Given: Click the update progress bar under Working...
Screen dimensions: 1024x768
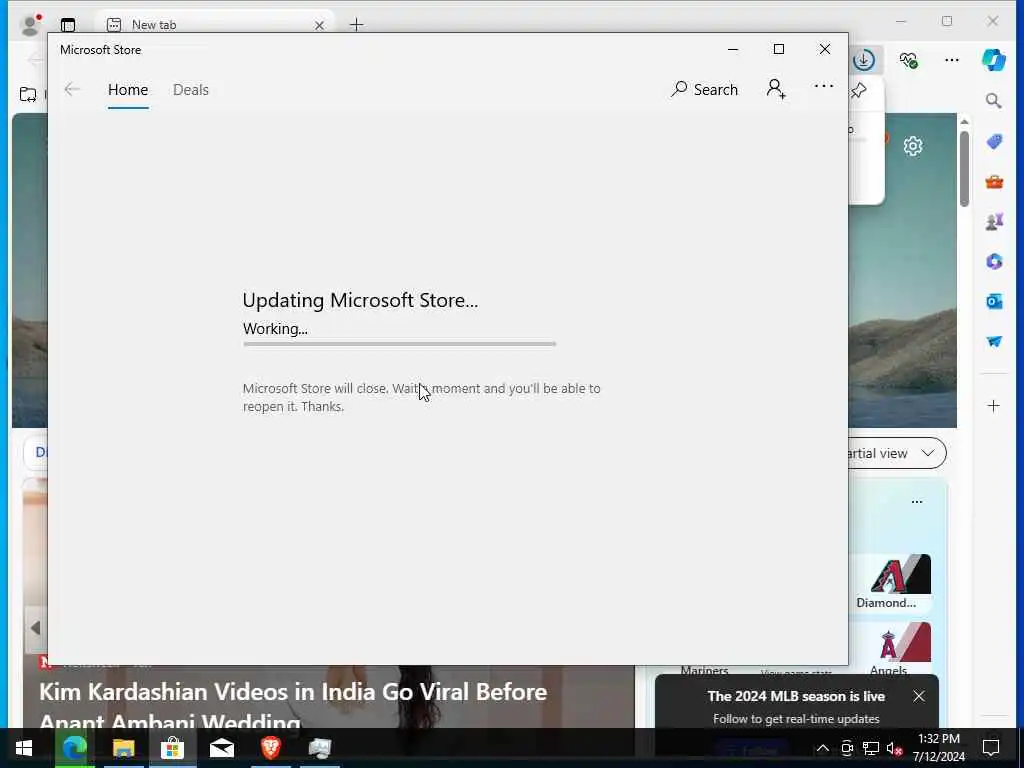Looking at the screenshot, I should [399, 344].
